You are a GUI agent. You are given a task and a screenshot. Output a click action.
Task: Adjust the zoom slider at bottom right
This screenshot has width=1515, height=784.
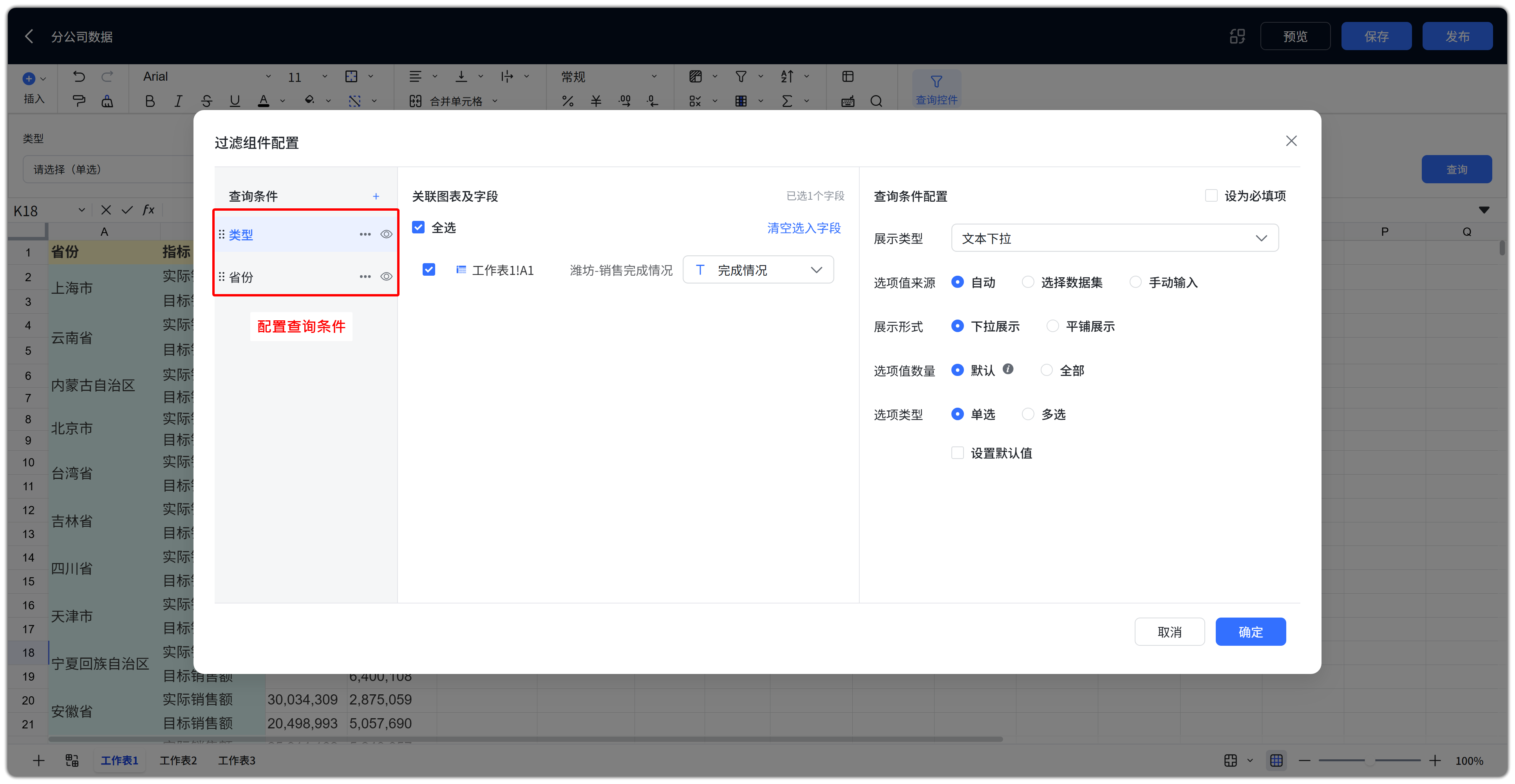point(1370,761)
